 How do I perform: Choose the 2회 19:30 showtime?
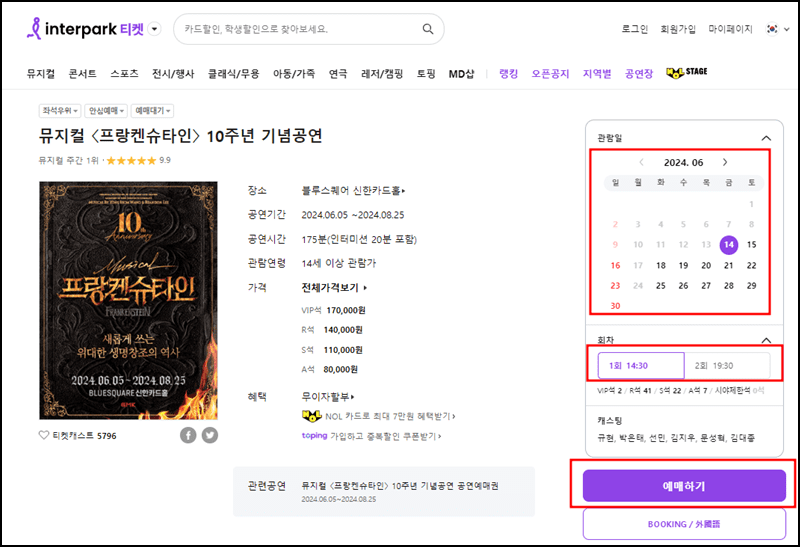(x=727, y=365)
